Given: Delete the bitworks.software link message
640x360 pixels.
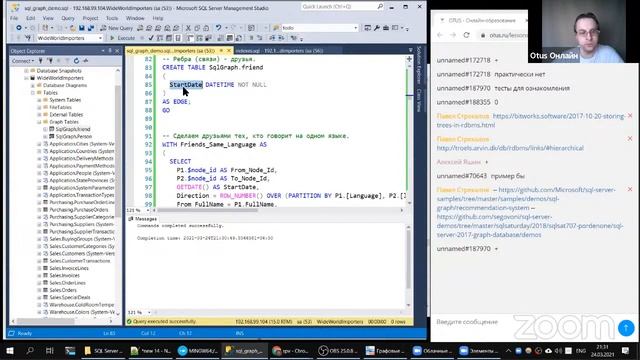Looking at the screenshot, I should click(630, 116).
